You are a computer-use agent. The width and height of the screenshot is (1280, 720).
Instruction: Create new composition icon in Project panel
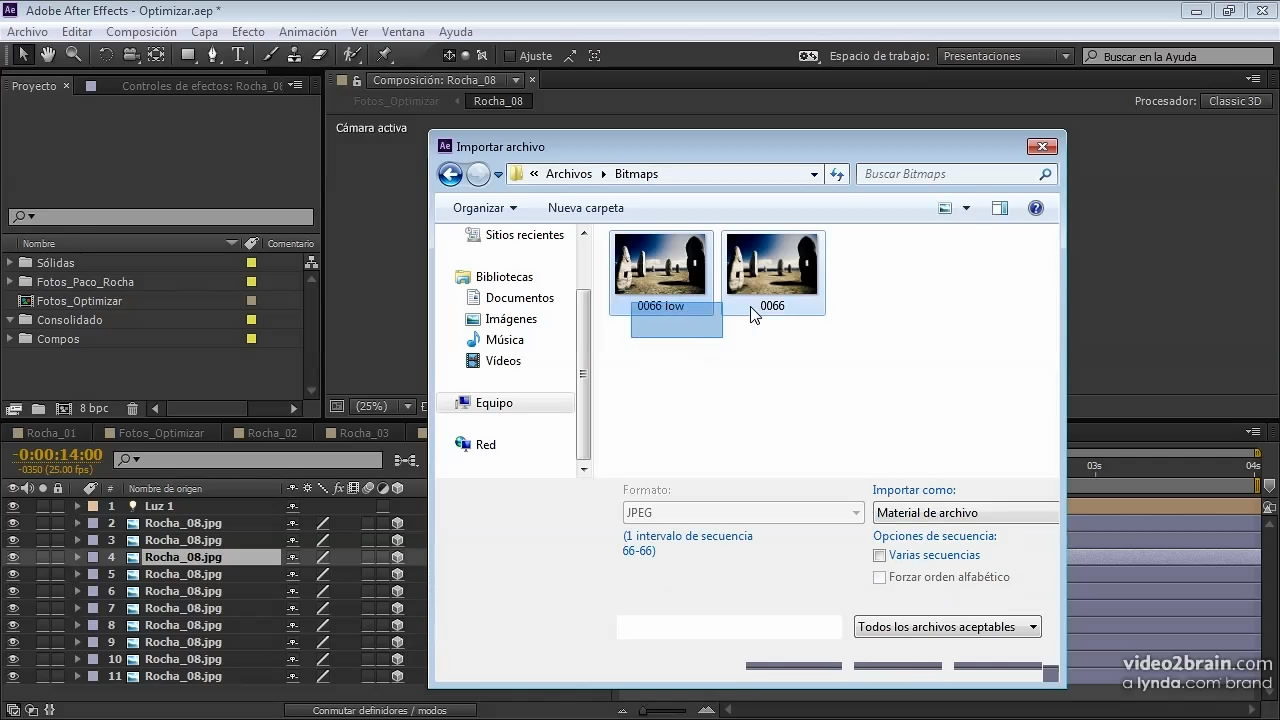(64, 408)
